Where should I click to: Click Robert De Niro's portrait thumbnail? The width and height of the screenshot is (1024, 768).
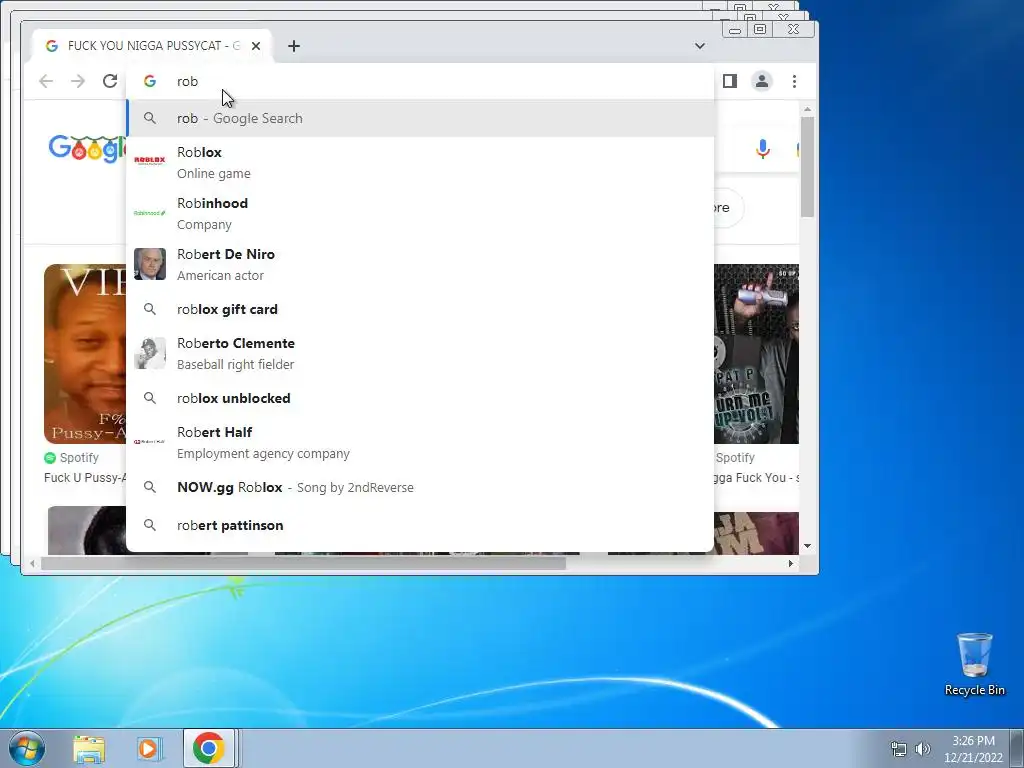tap(150, 264)
